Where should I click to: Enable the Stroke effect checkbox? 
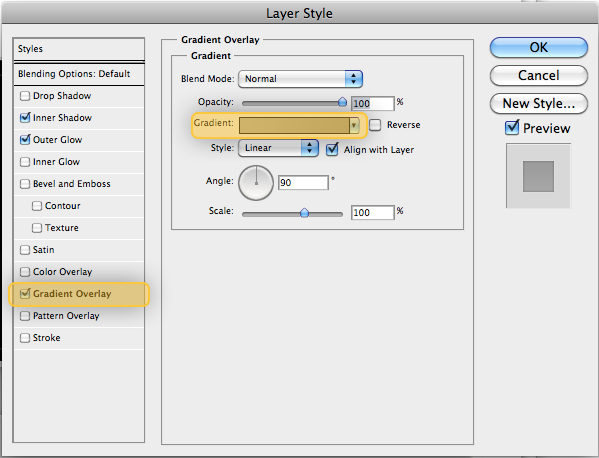(x=25, y=338)
